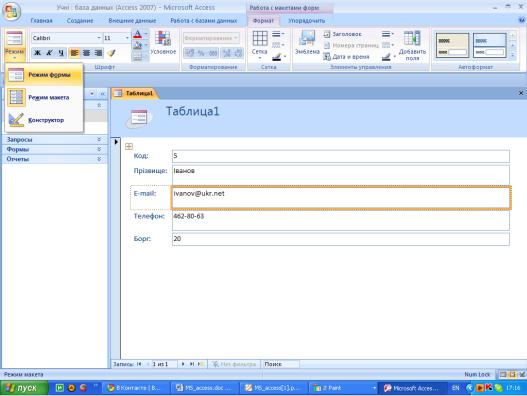Open Условное conditional formatting
The image size is (527, 396).
click(x=163, y=43)
